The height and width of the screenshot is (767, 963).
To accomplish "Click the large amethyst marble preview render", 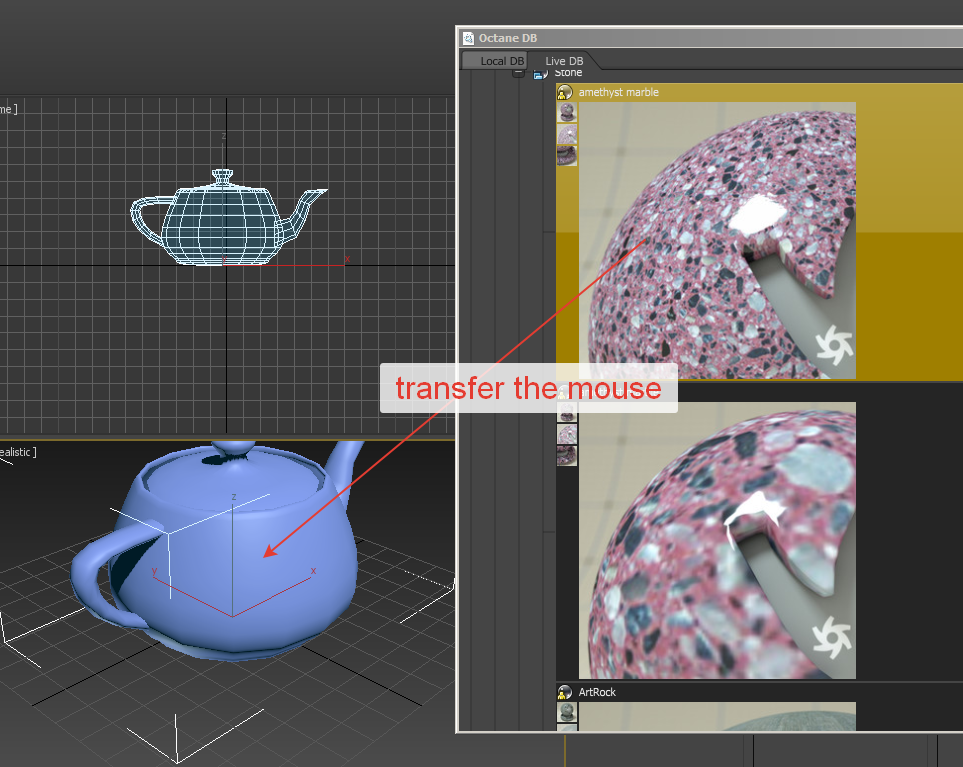I will pos(717,240).
